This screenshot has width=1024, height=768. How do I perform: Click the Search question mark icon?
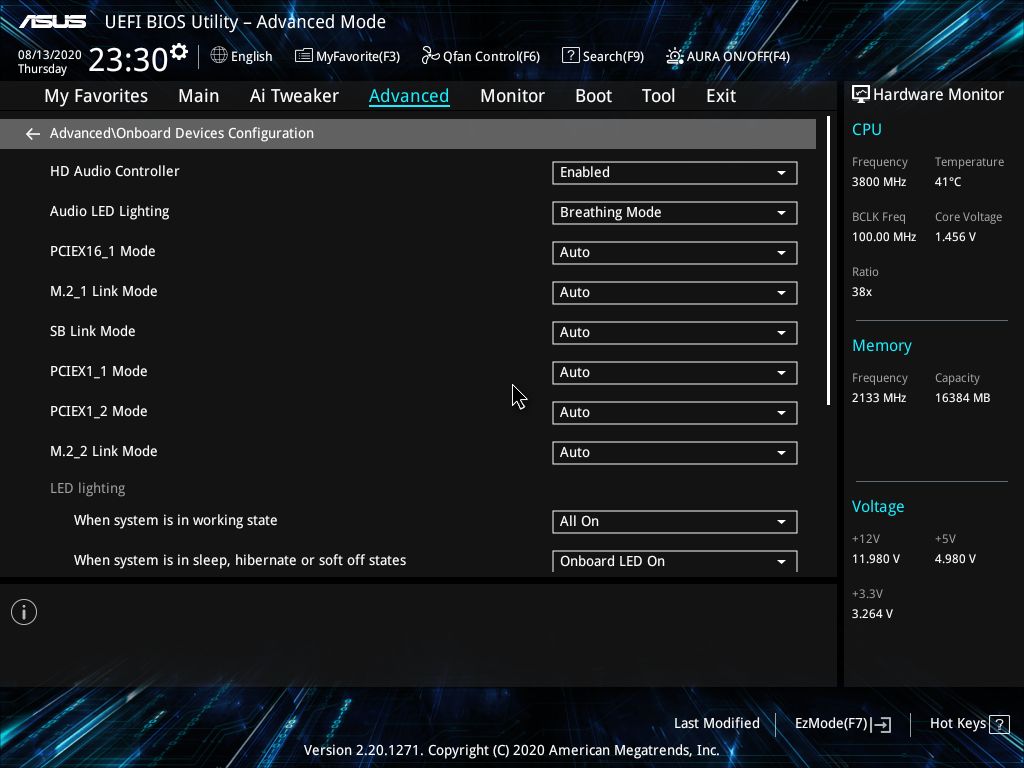point(570,56)
